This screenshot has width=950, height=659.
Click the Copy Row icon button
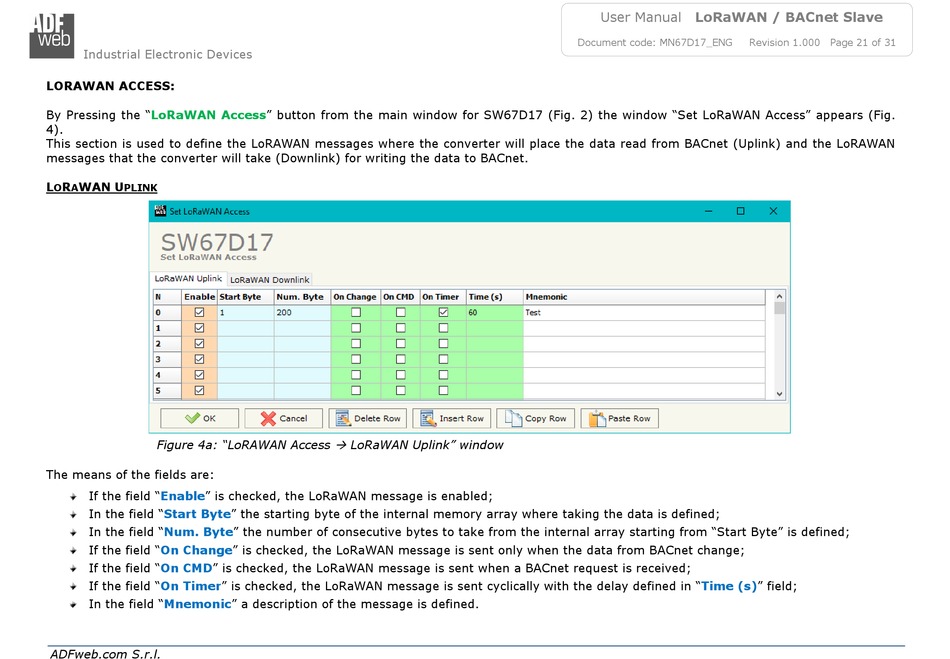coord(535,418)
